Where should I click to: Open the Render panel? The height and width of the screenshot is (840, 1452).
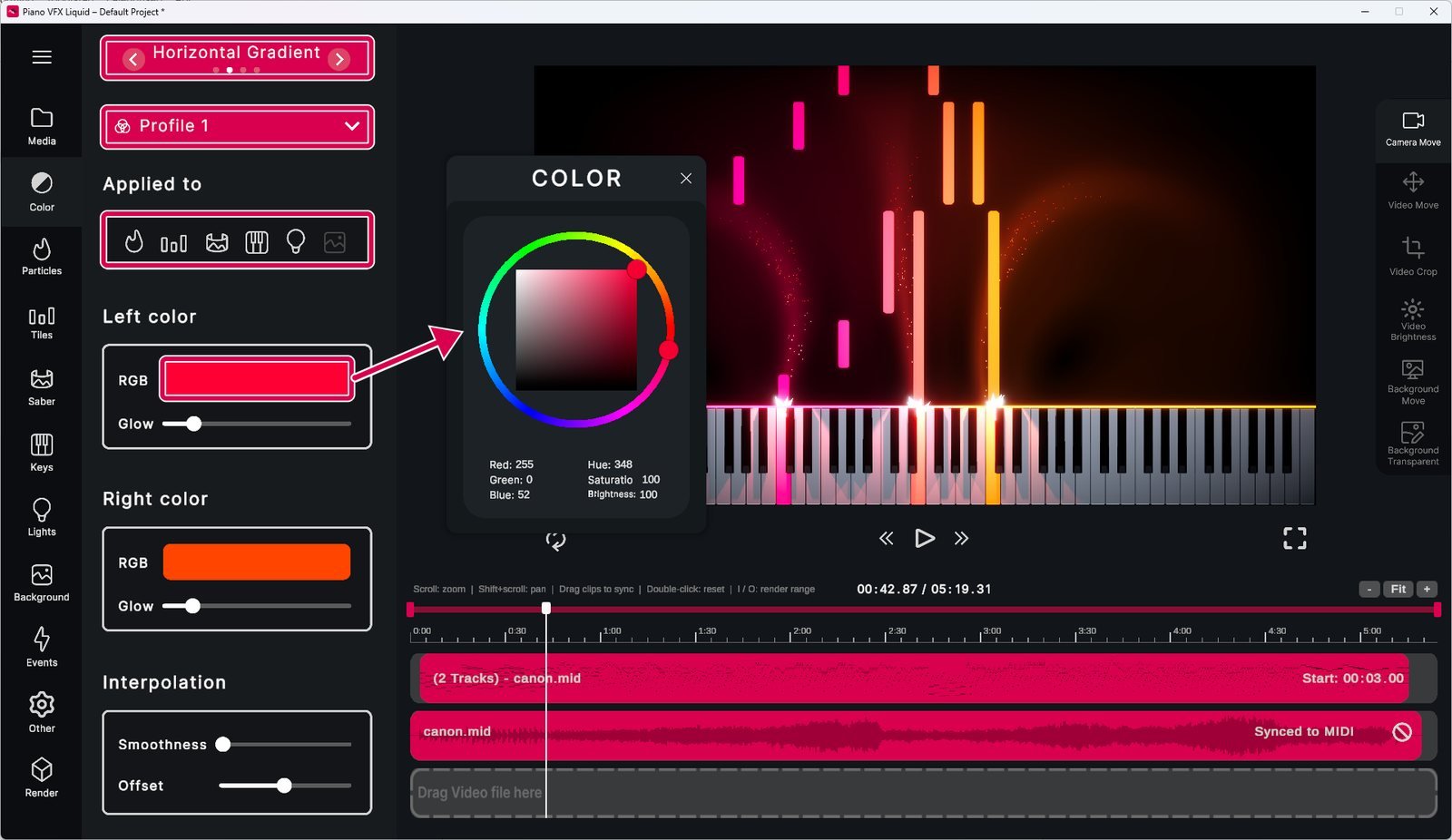click(x=42, y=778)
